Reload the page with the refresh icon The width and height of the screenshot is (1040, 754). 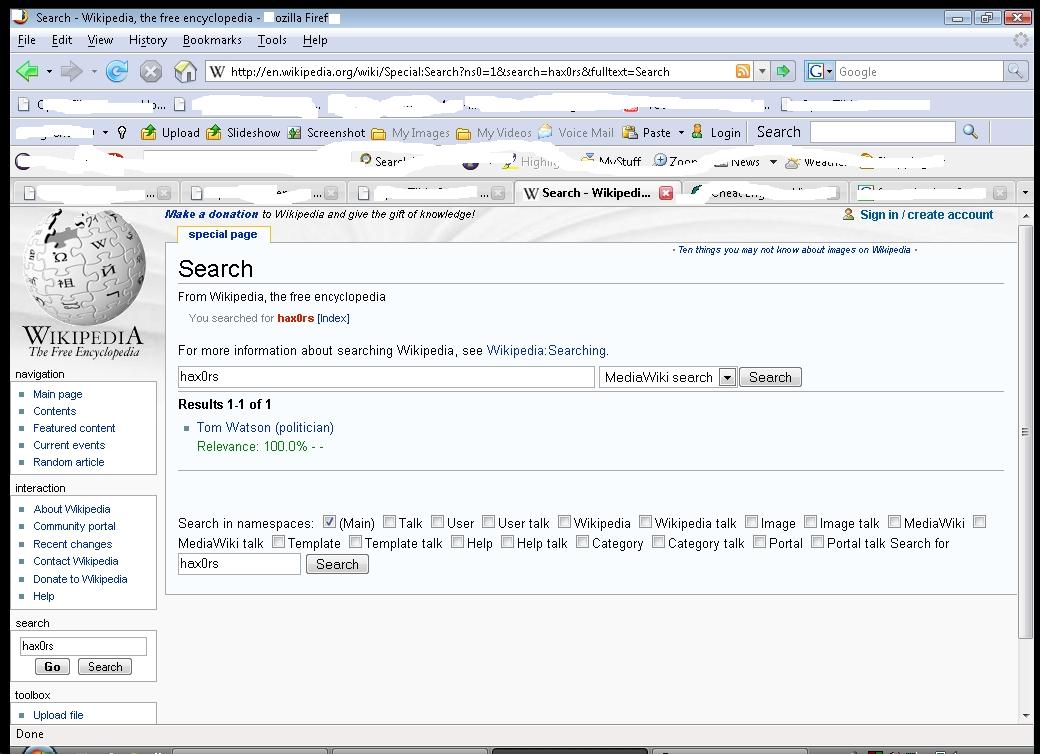click(x=117, y=71)
